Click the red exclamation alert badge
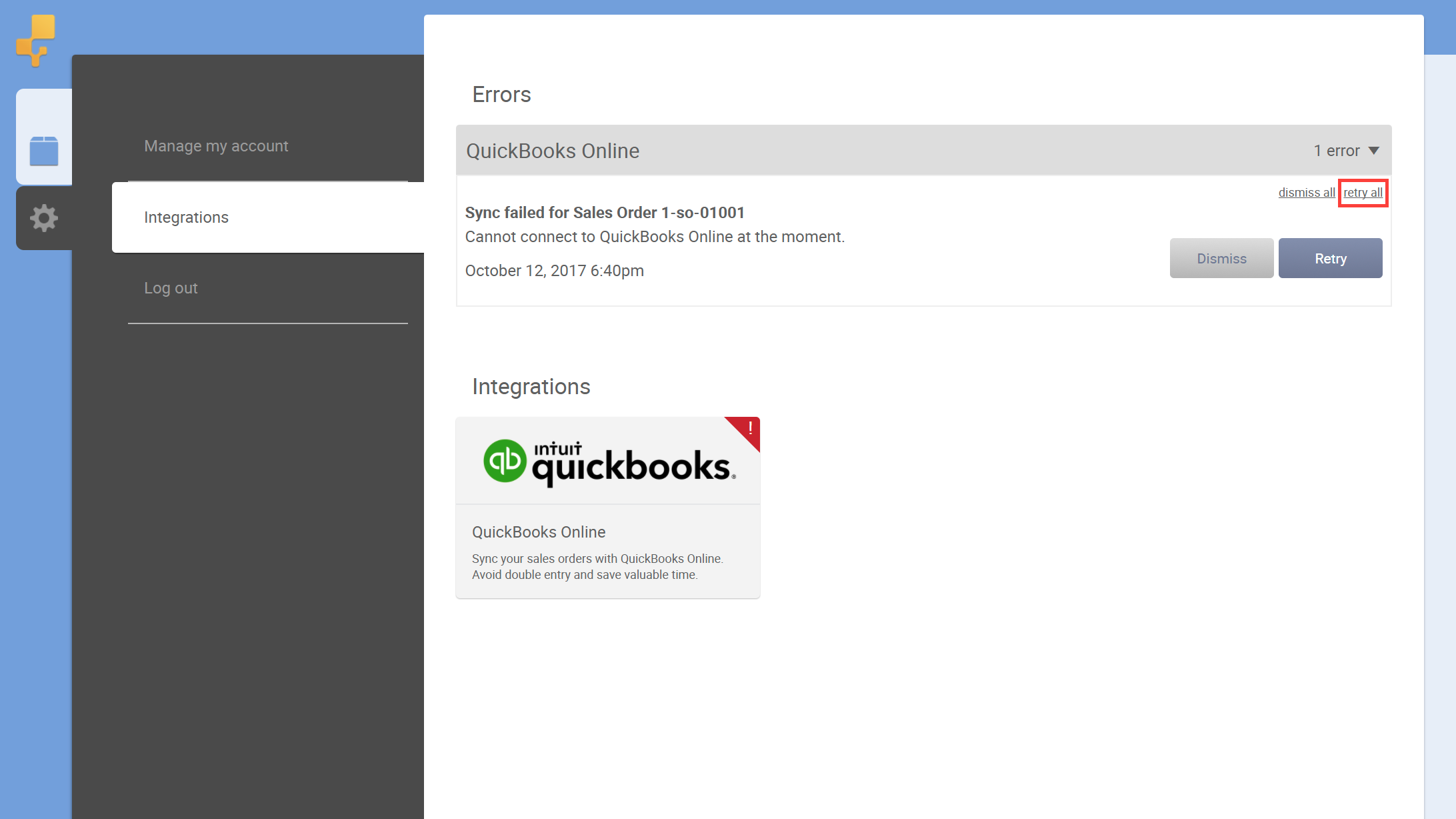This screenshot has height=819, width=1456. click(x=744, y=432)
